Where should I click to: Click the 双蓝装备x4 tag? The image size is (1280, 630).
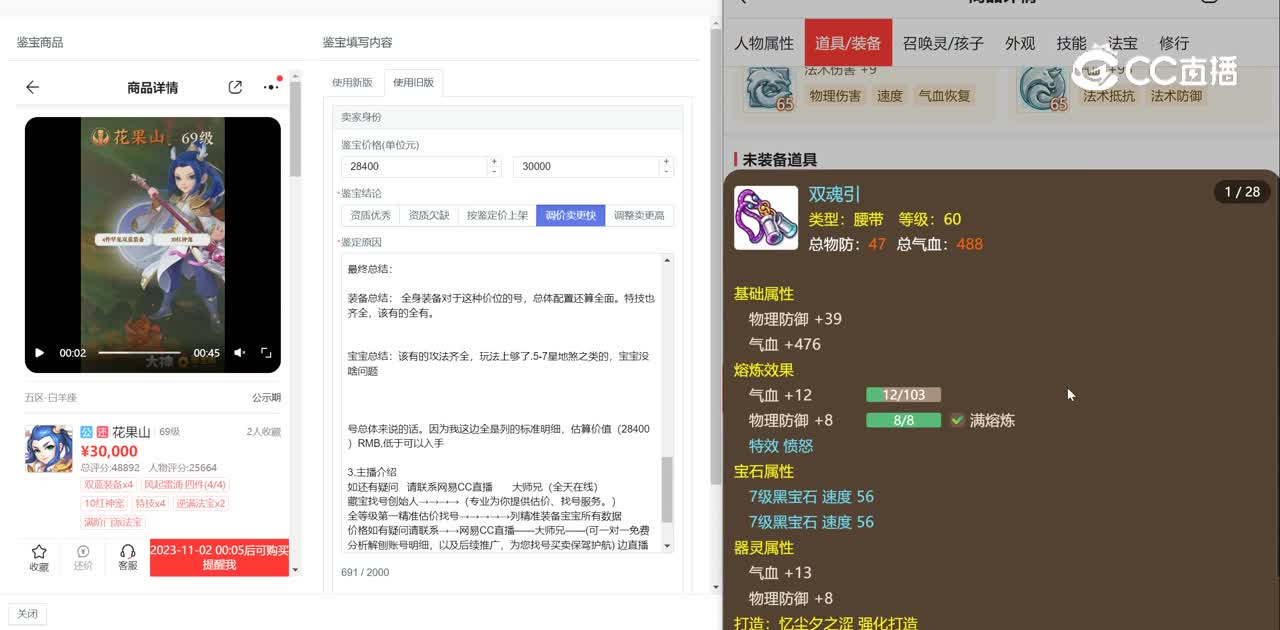[108, 485]
